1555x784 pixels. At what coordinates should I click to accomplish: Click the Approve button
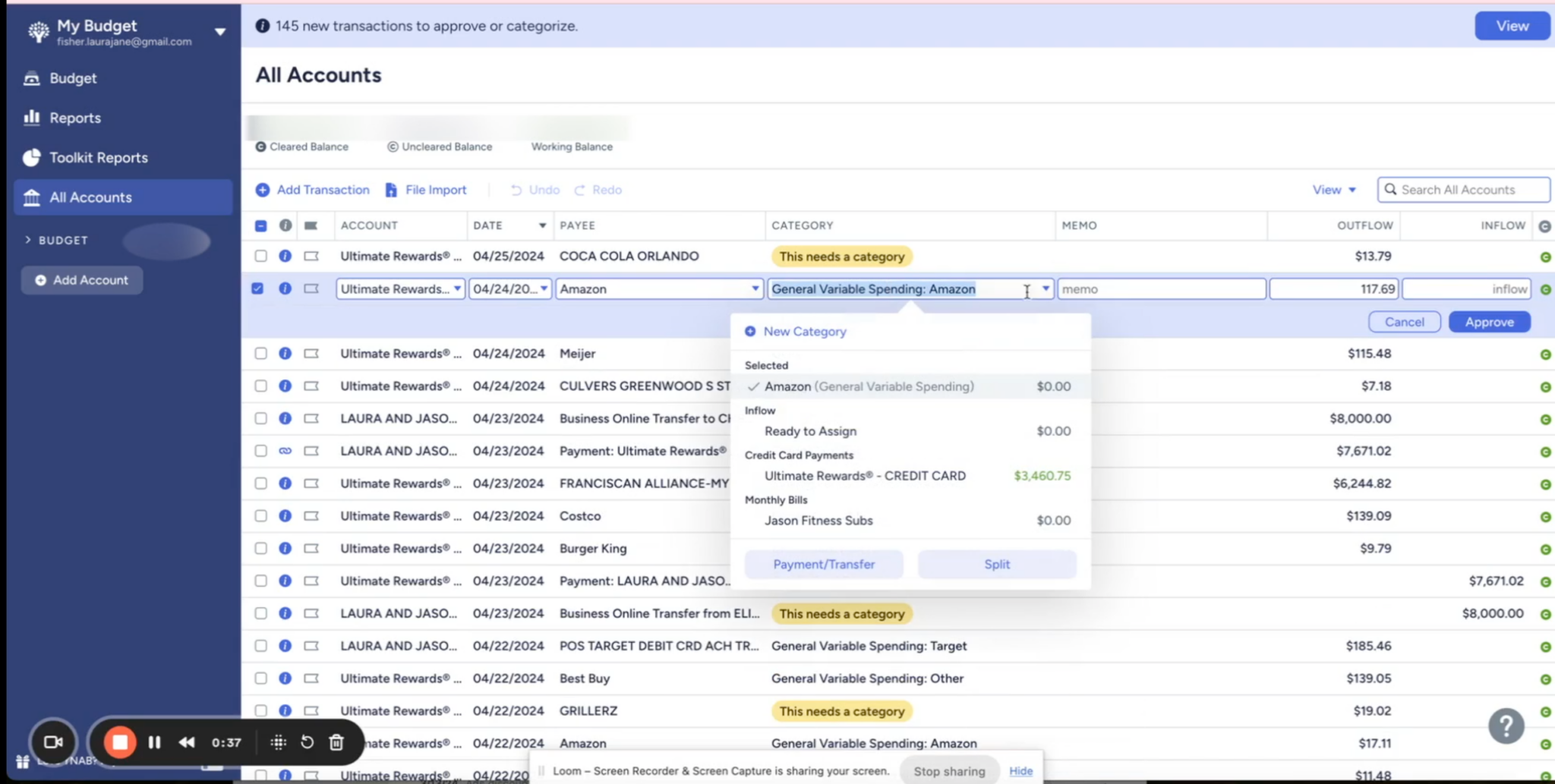1489,322
